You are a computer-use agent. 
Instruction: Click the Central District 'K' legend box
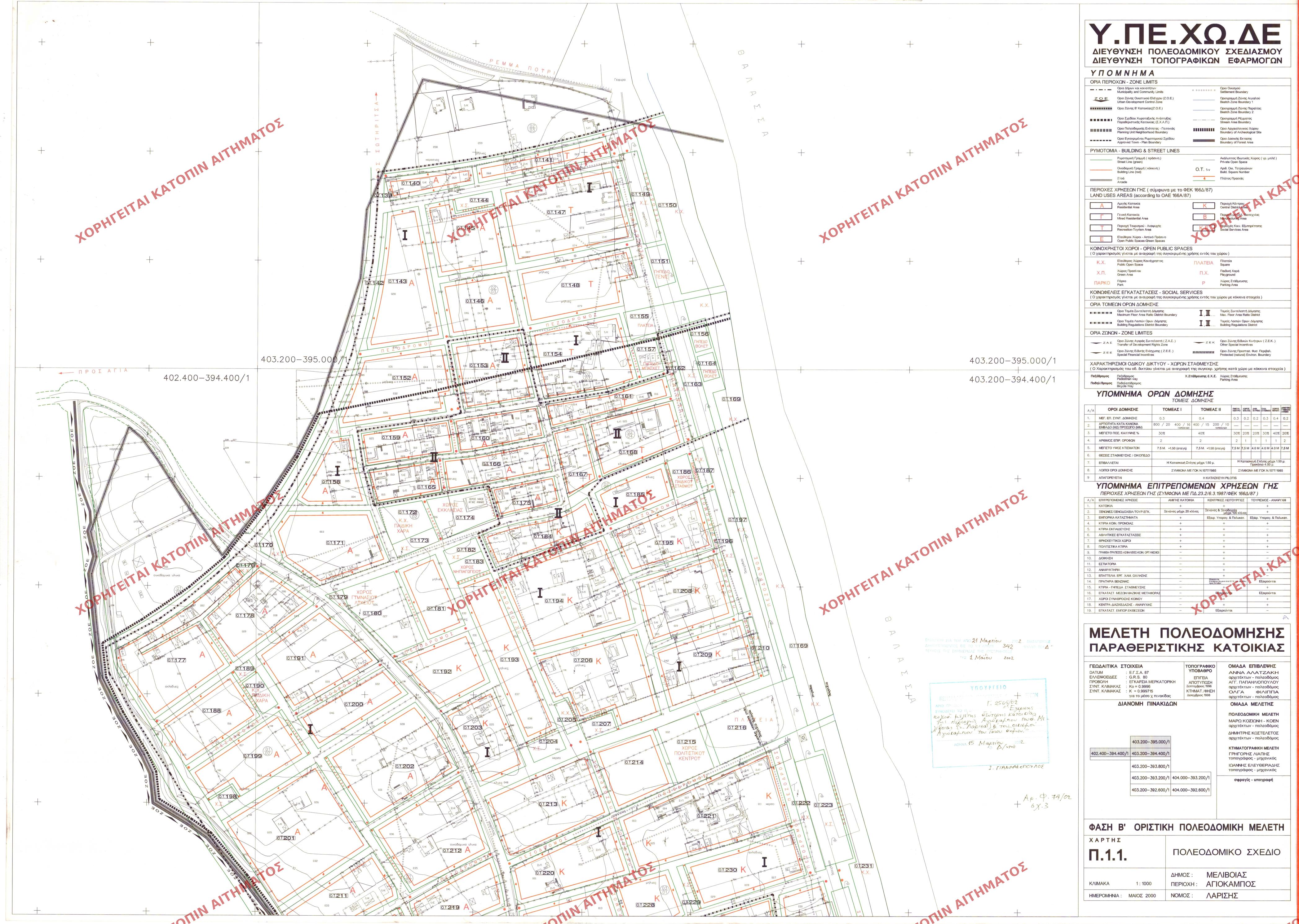[1204, 206]
